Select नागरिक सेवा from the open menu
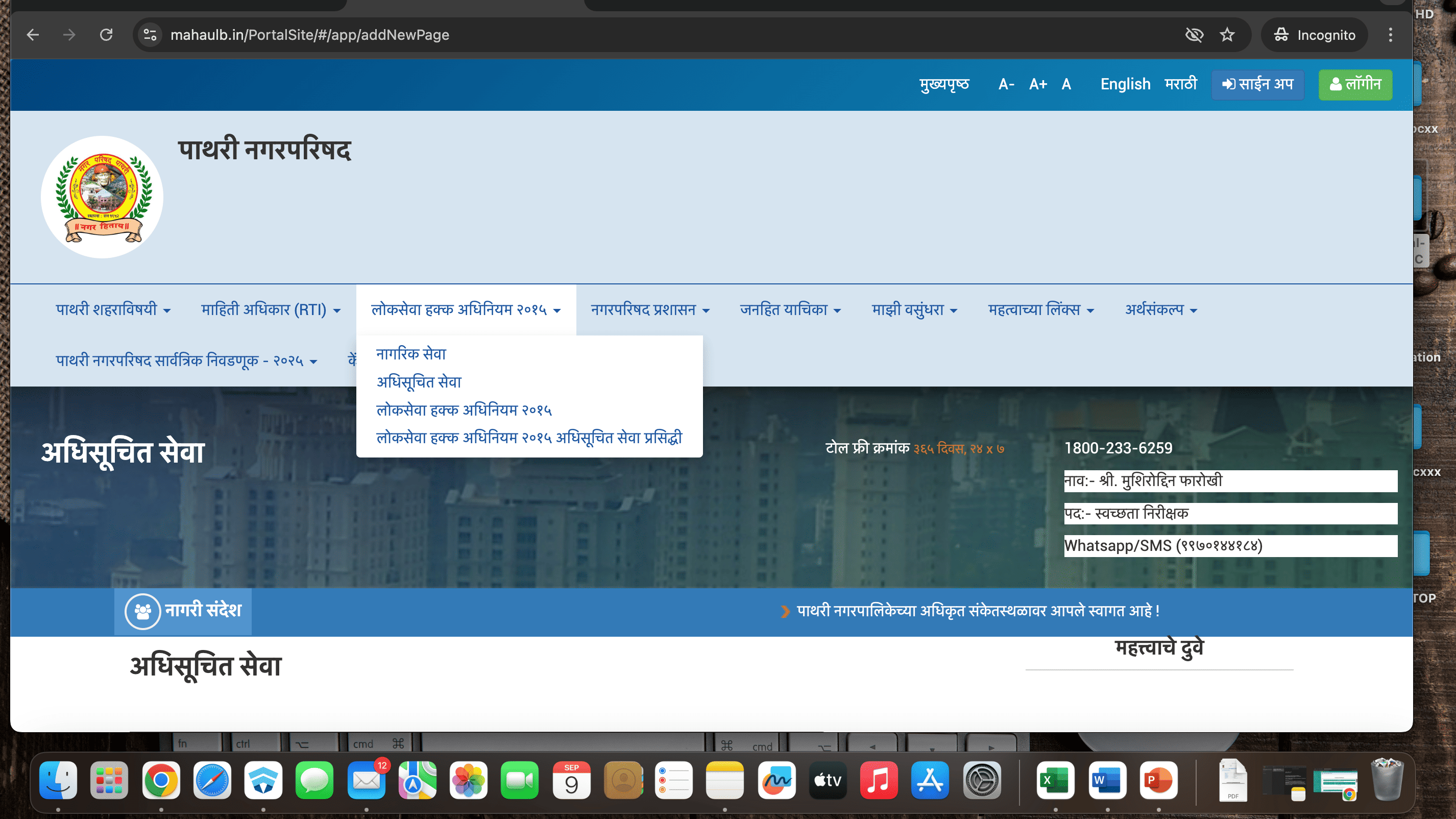 [411, 354]
